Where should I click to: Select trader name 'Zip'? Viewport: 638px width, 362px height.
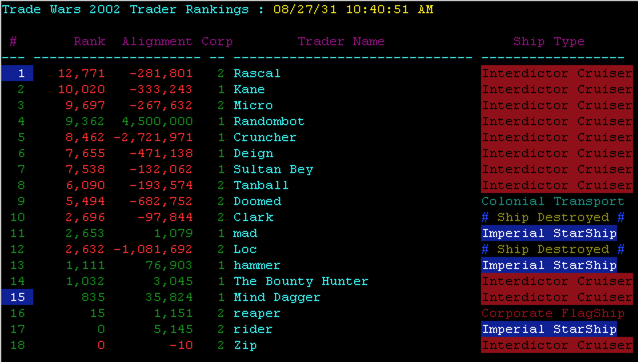[245, 345]
